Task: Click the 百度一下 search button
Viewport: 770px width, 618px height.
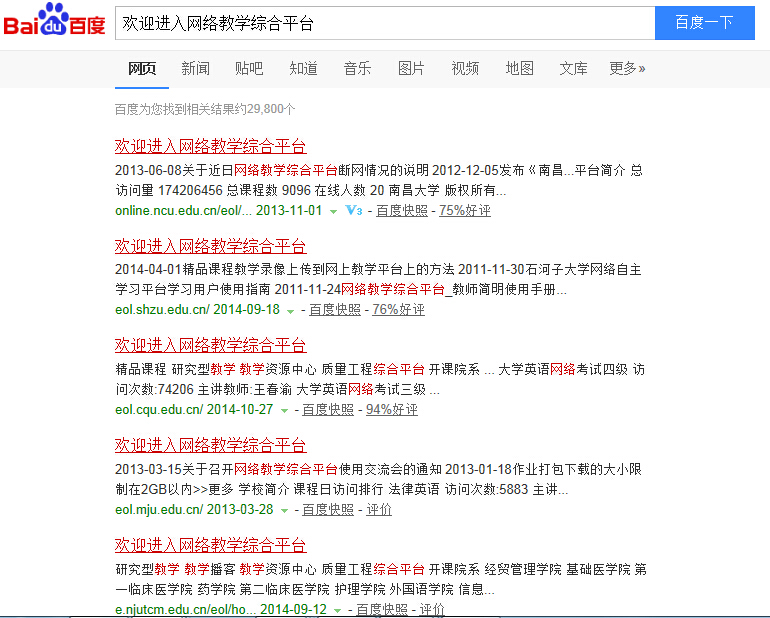Action: pos(705,23)
